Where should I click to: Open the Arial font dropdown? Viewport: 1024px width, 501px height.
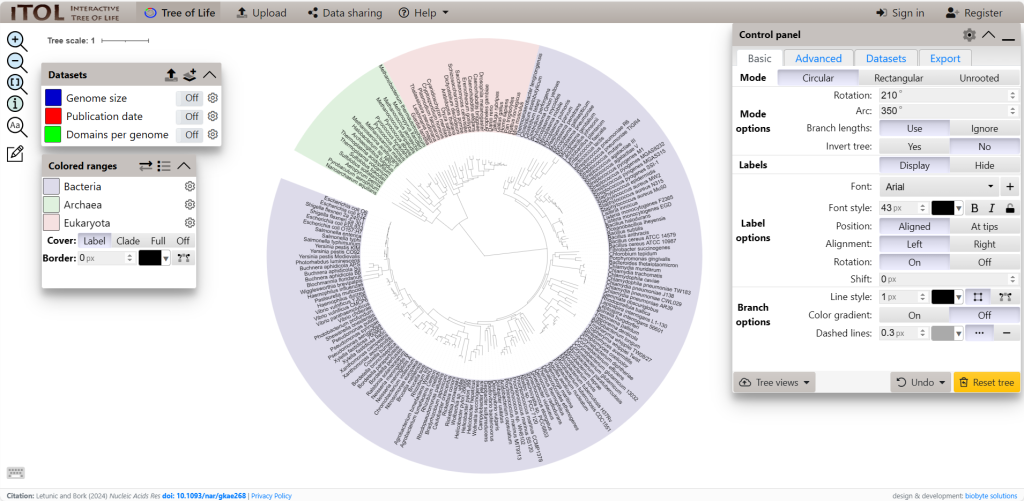click(x=939, y=187)
